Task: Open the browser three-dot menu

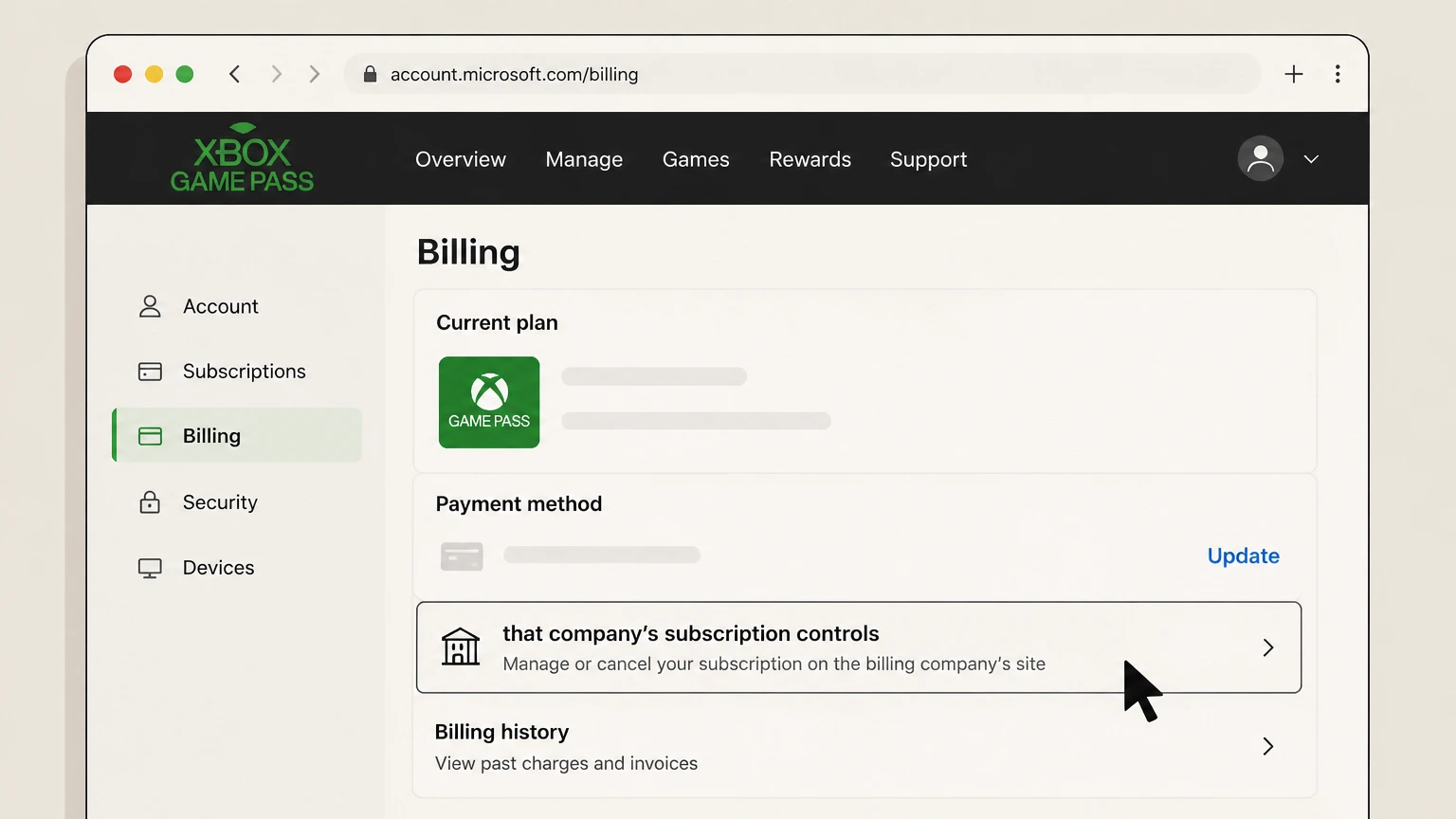Action: tap(1338, 74)
